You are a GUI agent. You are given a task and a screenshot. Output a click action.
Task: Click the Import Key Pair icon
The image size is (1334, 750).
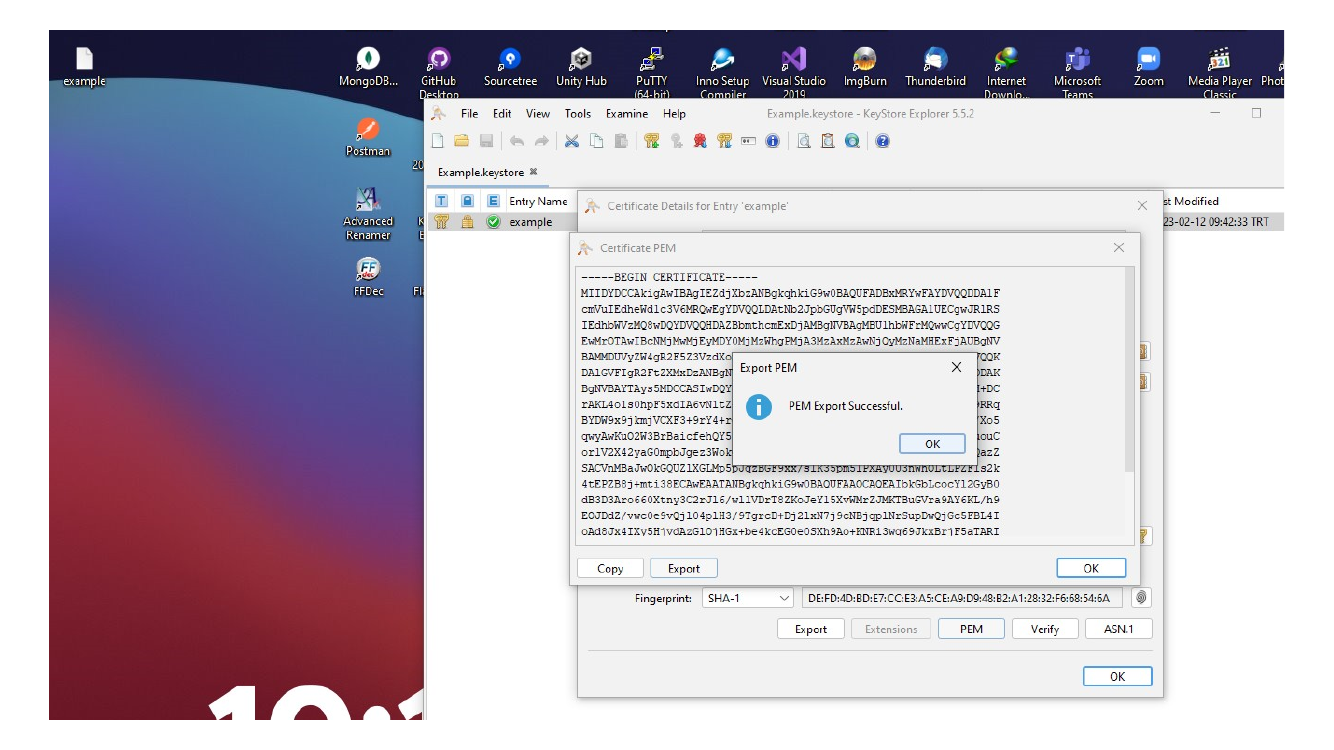tap(724, 141)
